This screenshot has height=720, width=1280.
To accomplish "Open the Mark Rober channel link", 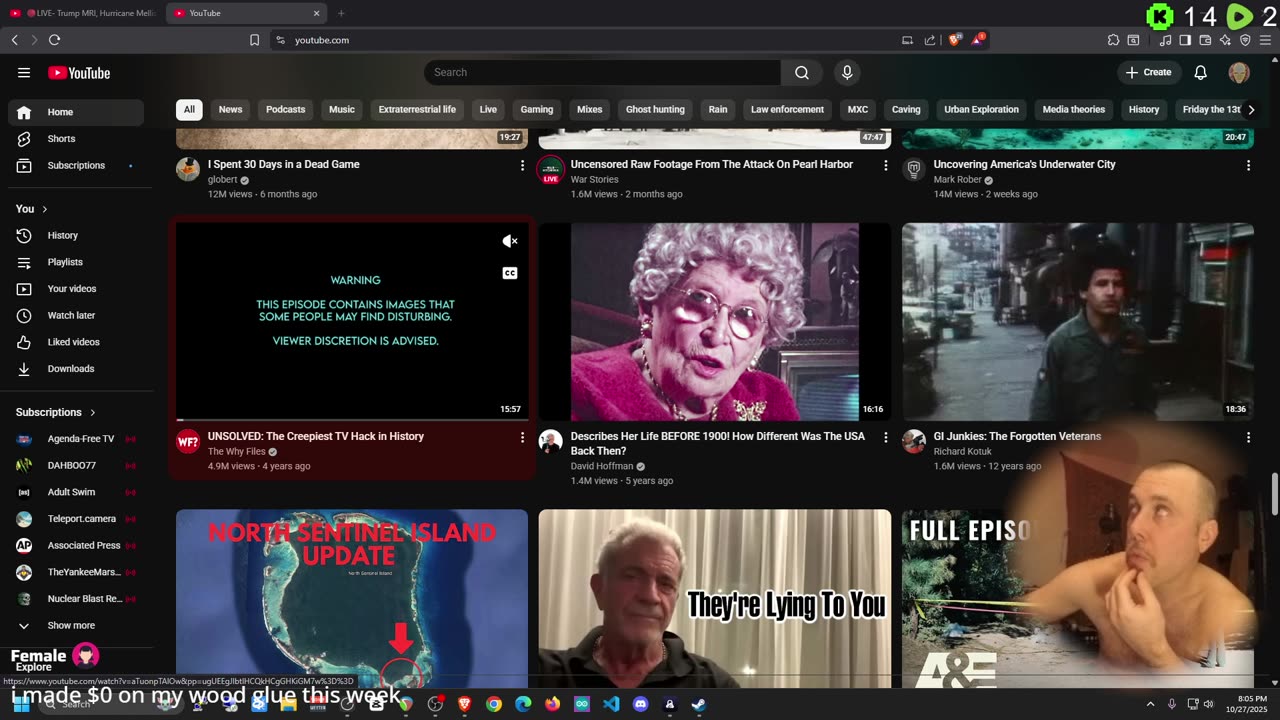I will 958,180.
